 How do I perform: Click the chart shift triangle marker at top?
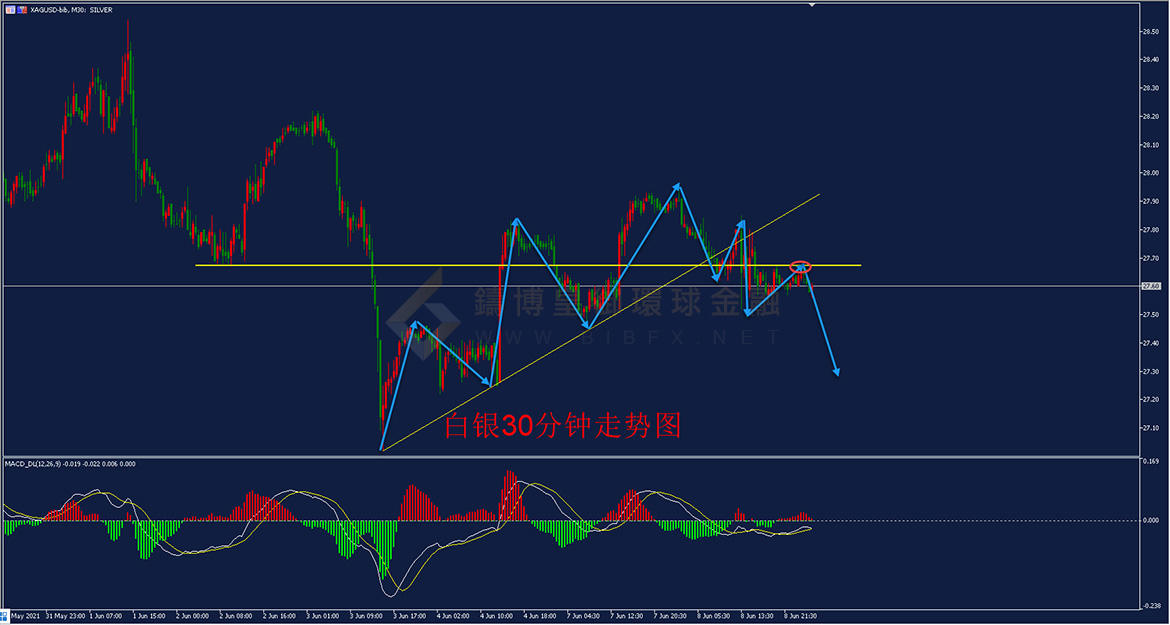point(812,6)
